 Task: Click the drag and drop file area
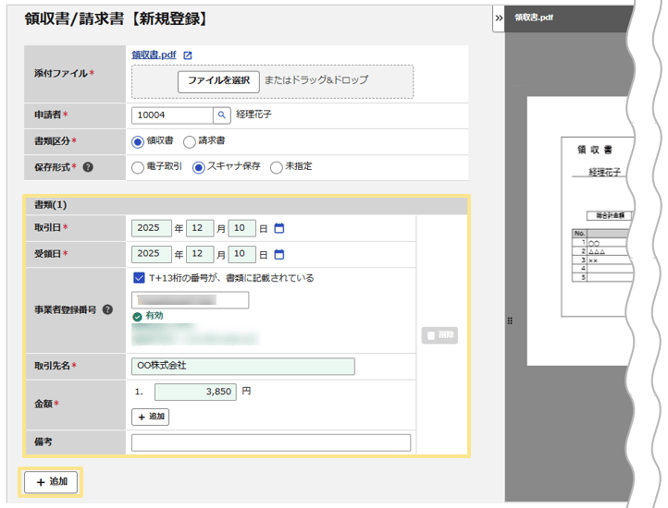(272, 82)
